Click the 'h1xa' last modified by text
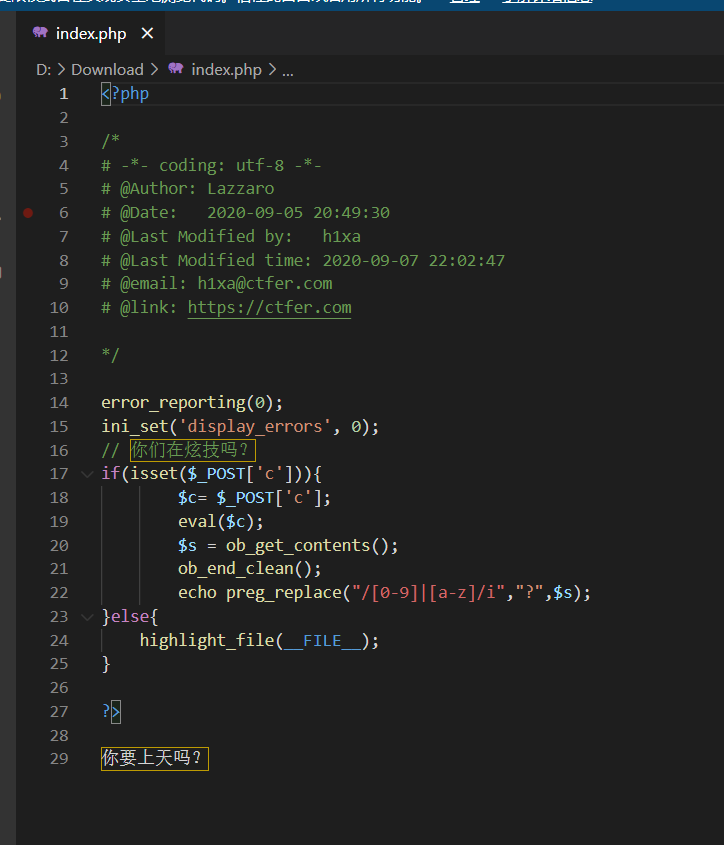The image size is (724, 845). [342, 237]
